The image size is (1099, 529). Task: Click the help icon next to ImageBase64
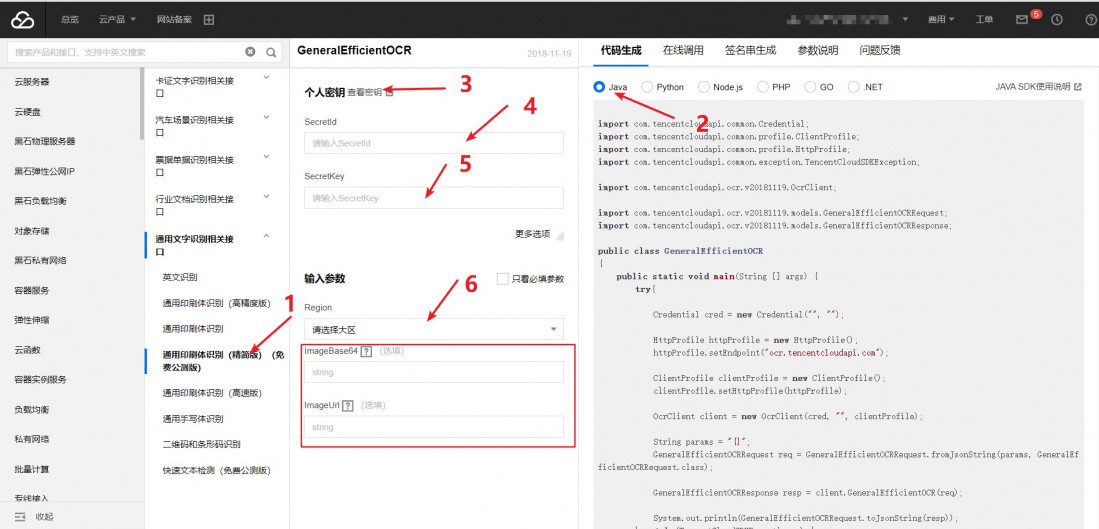click(366, 351)
